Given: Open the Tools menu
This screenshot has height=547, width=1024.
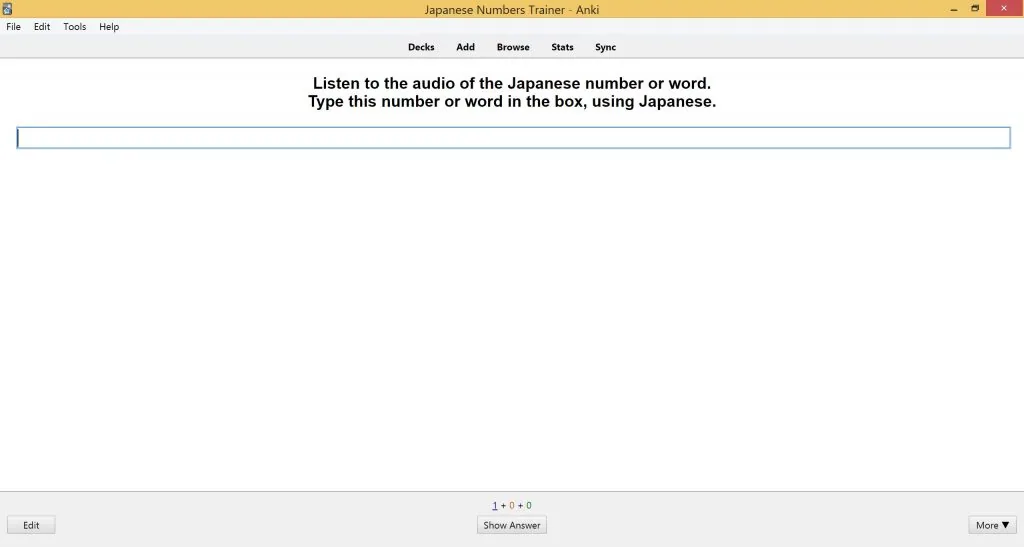Looking at the screenshot, I should pos(74,27).
